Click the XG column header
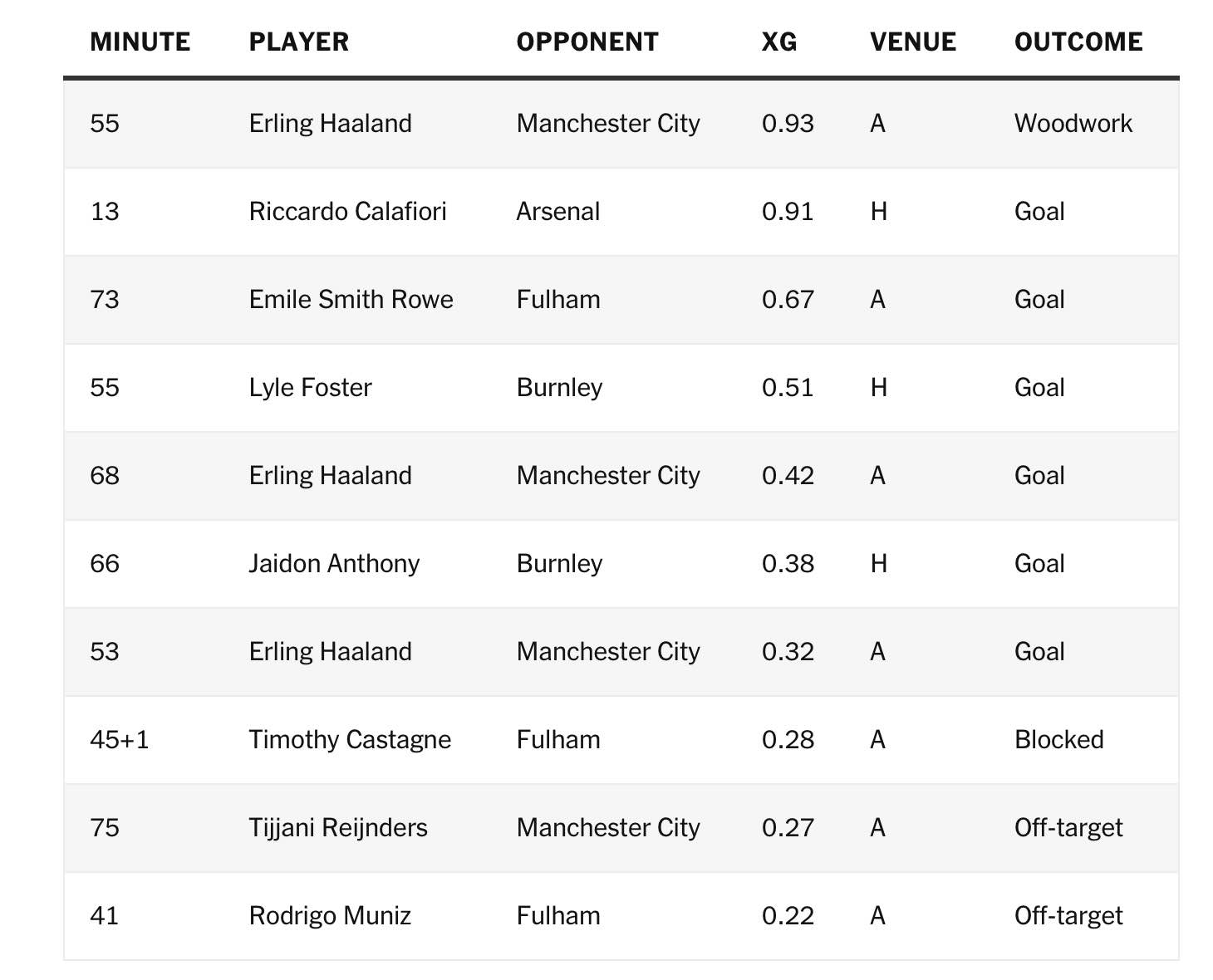The image size is (1213, 980). pyautogui.click(x=778, y=42)
